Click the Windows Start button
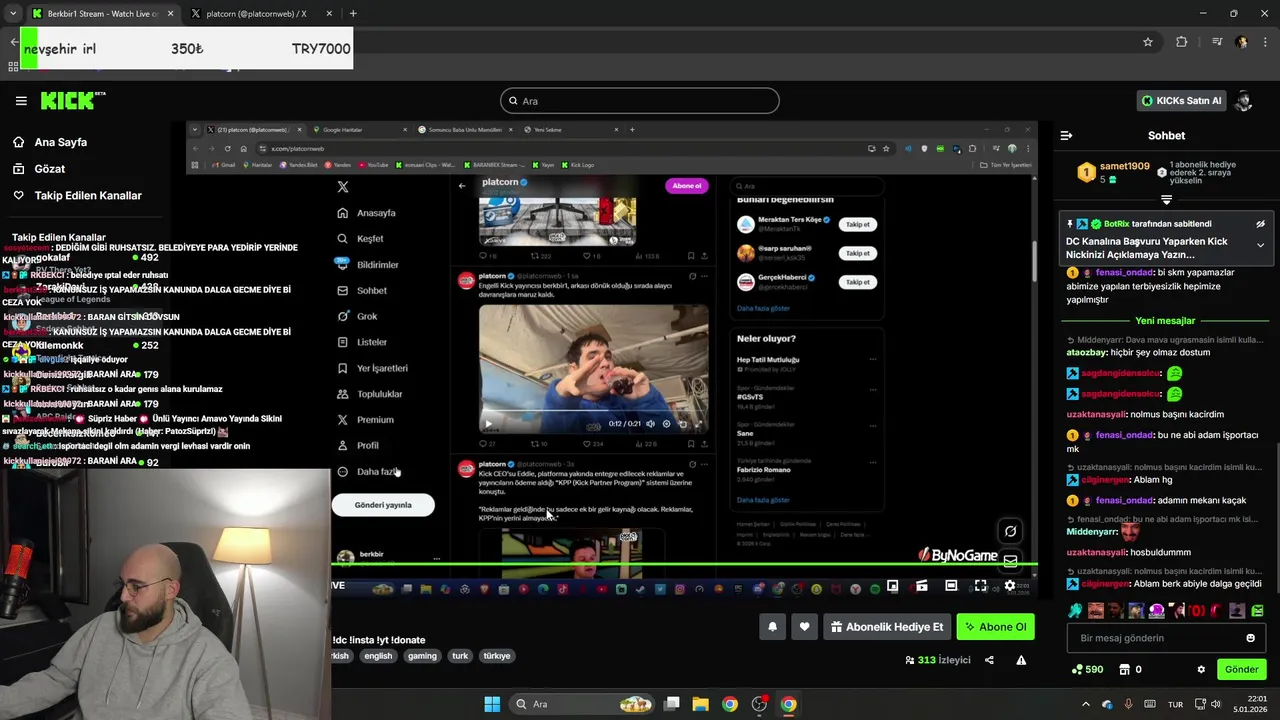Screen dimensions: 1280x720 coord(492,704)
